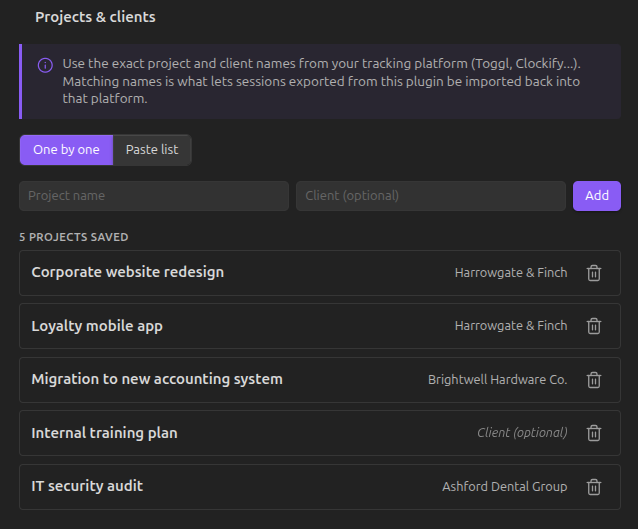Click the Loyalty mobile app project name
638x529 pixels.
[97, 326]
